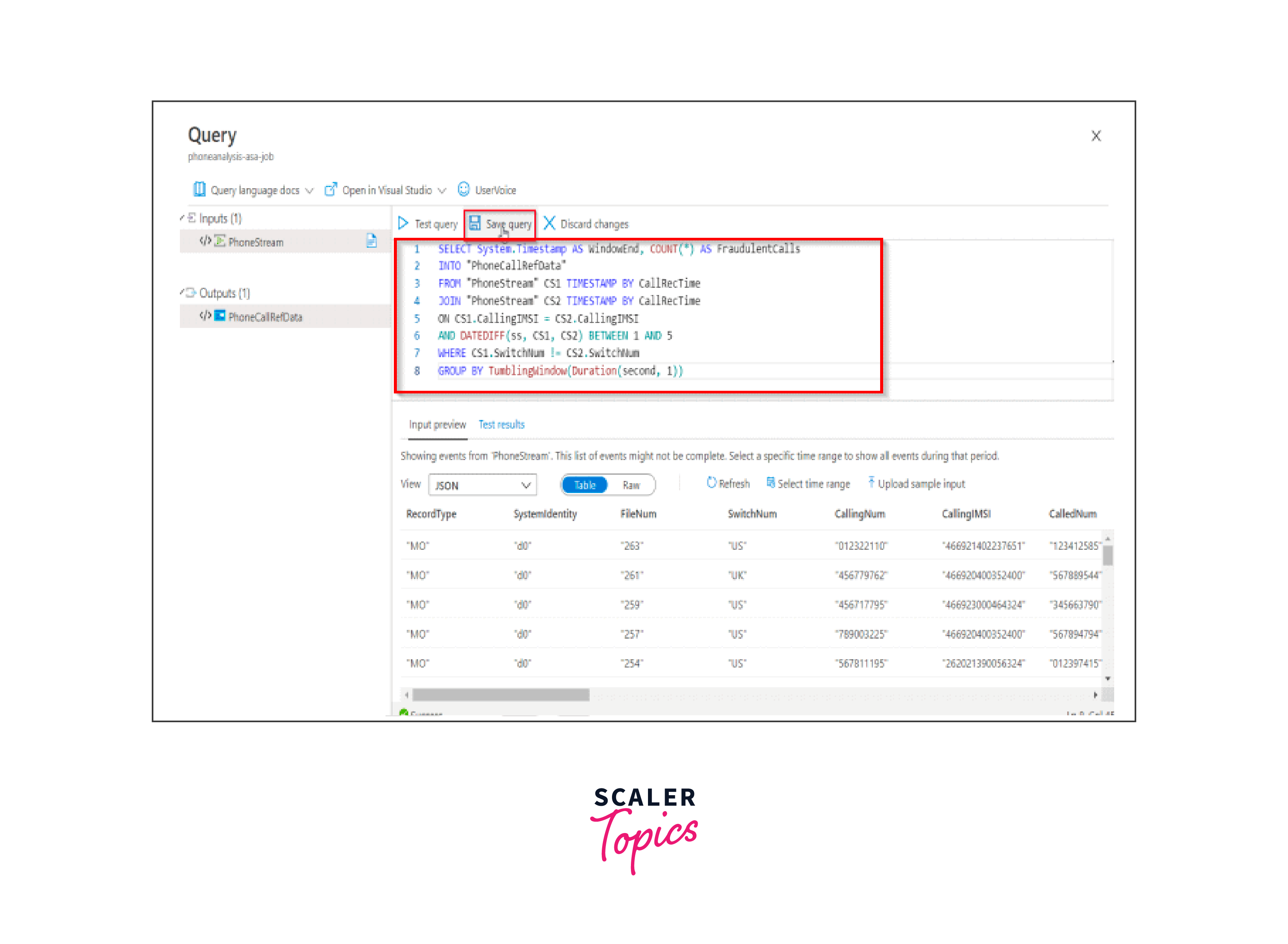The height and width of the screenshot is (944, 1288).
Task: Switch the view to Raw mode
Action: (631, 485)
